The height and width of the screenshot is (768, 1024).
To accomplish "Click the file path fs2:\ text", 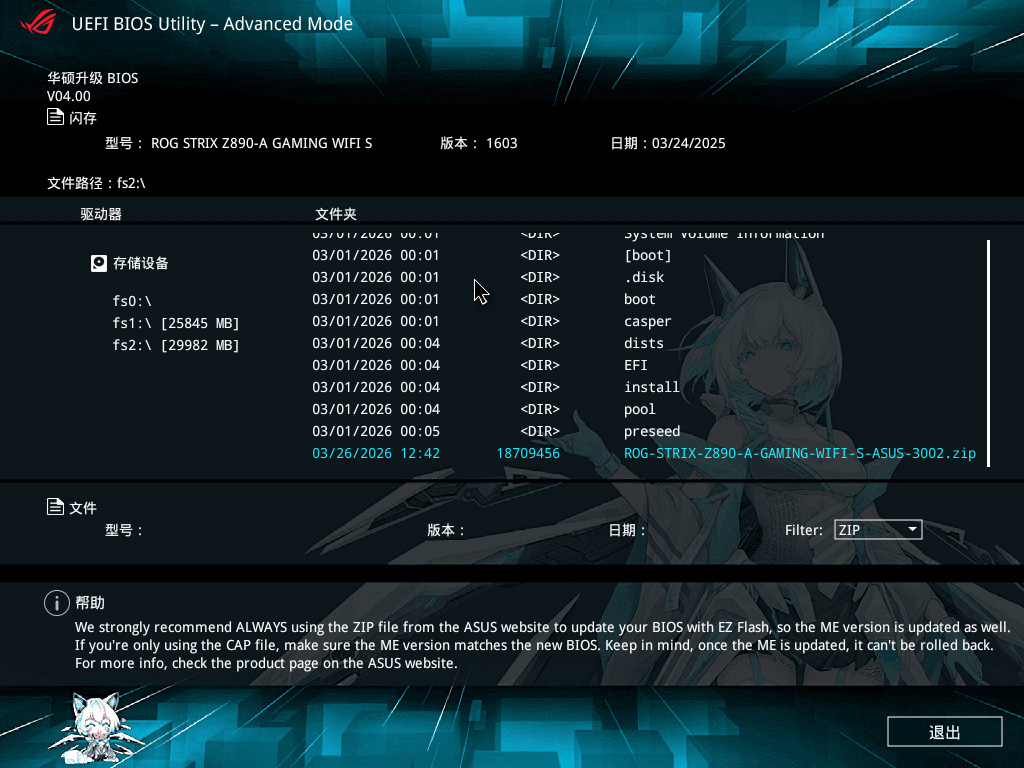I will (x=131, y=184).
